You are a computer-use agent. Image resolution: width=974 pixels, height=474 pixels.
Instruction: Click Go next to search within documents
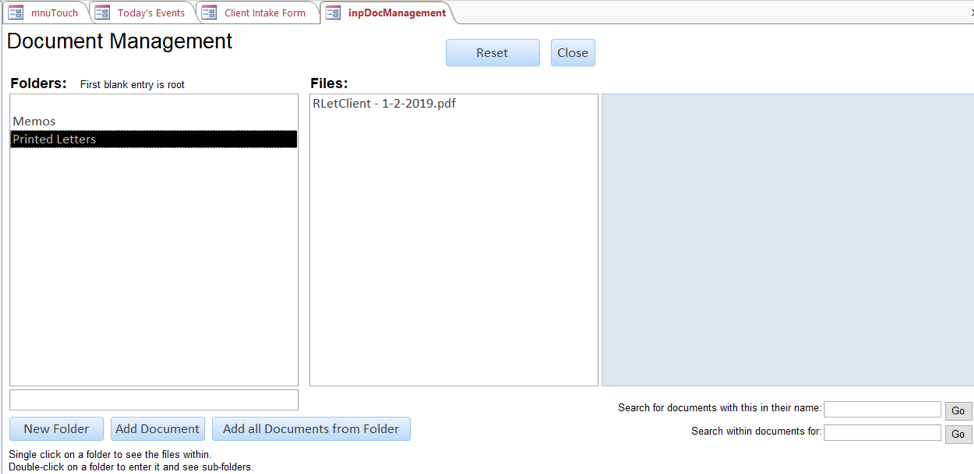pos(957,434)
